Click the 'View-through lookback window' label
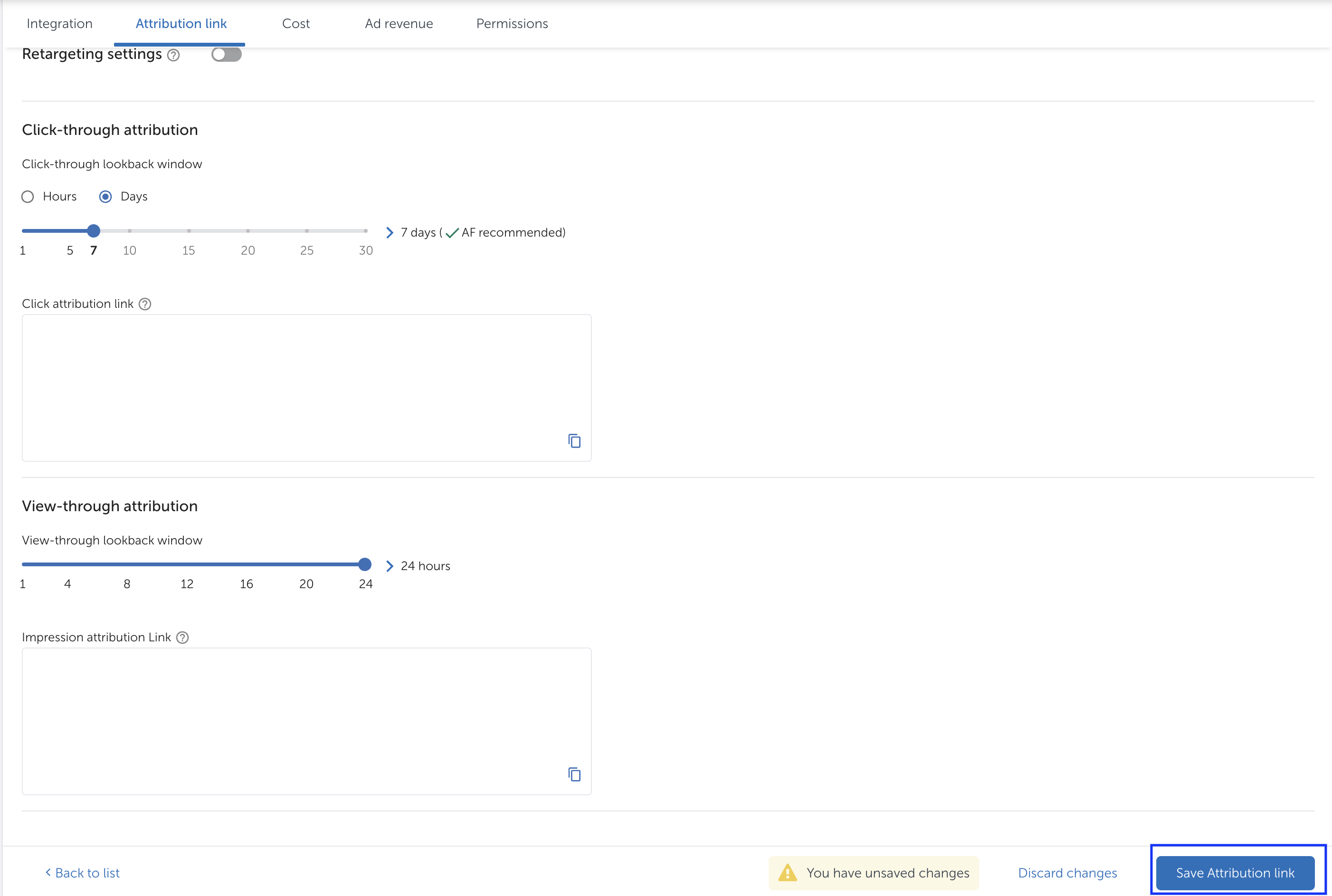 [x=112, y=541]
